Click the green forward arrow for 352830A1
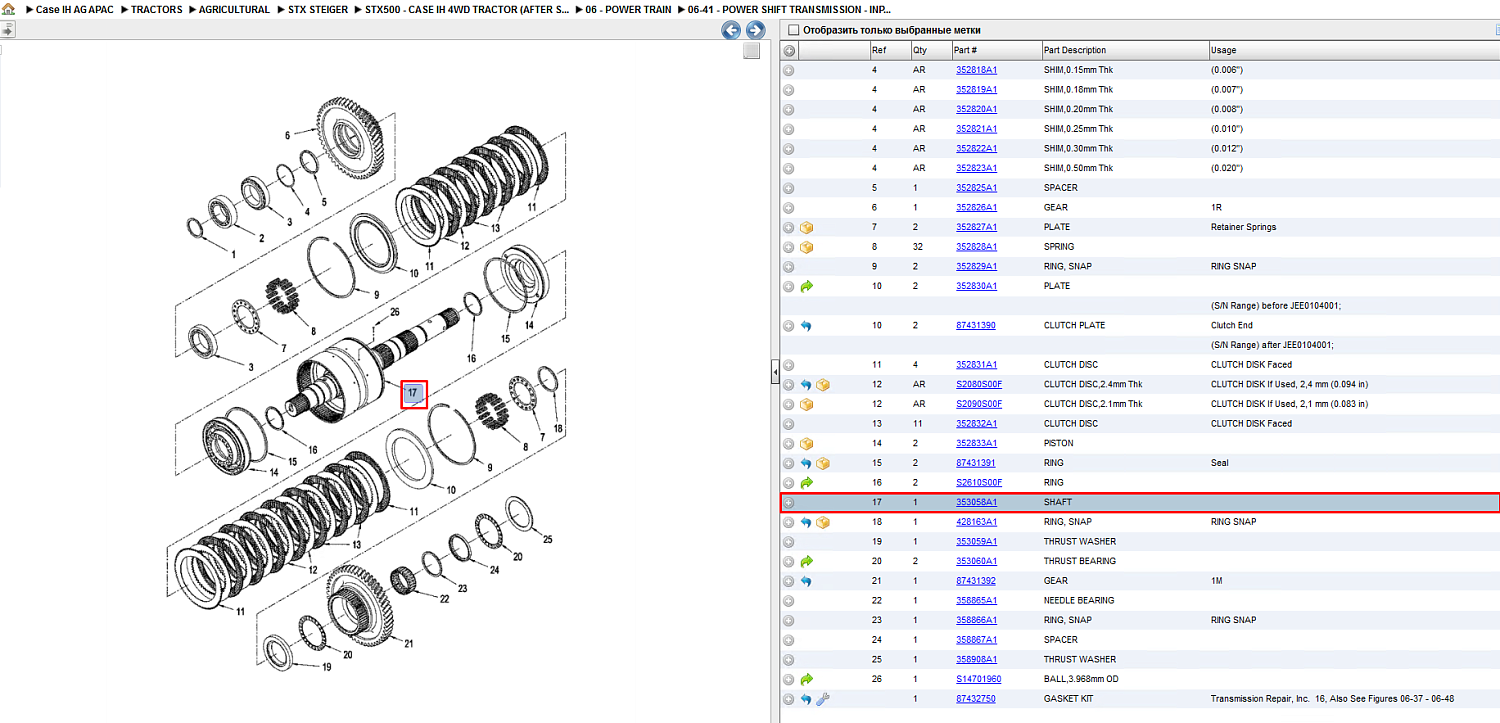 (x=807, y=286)
